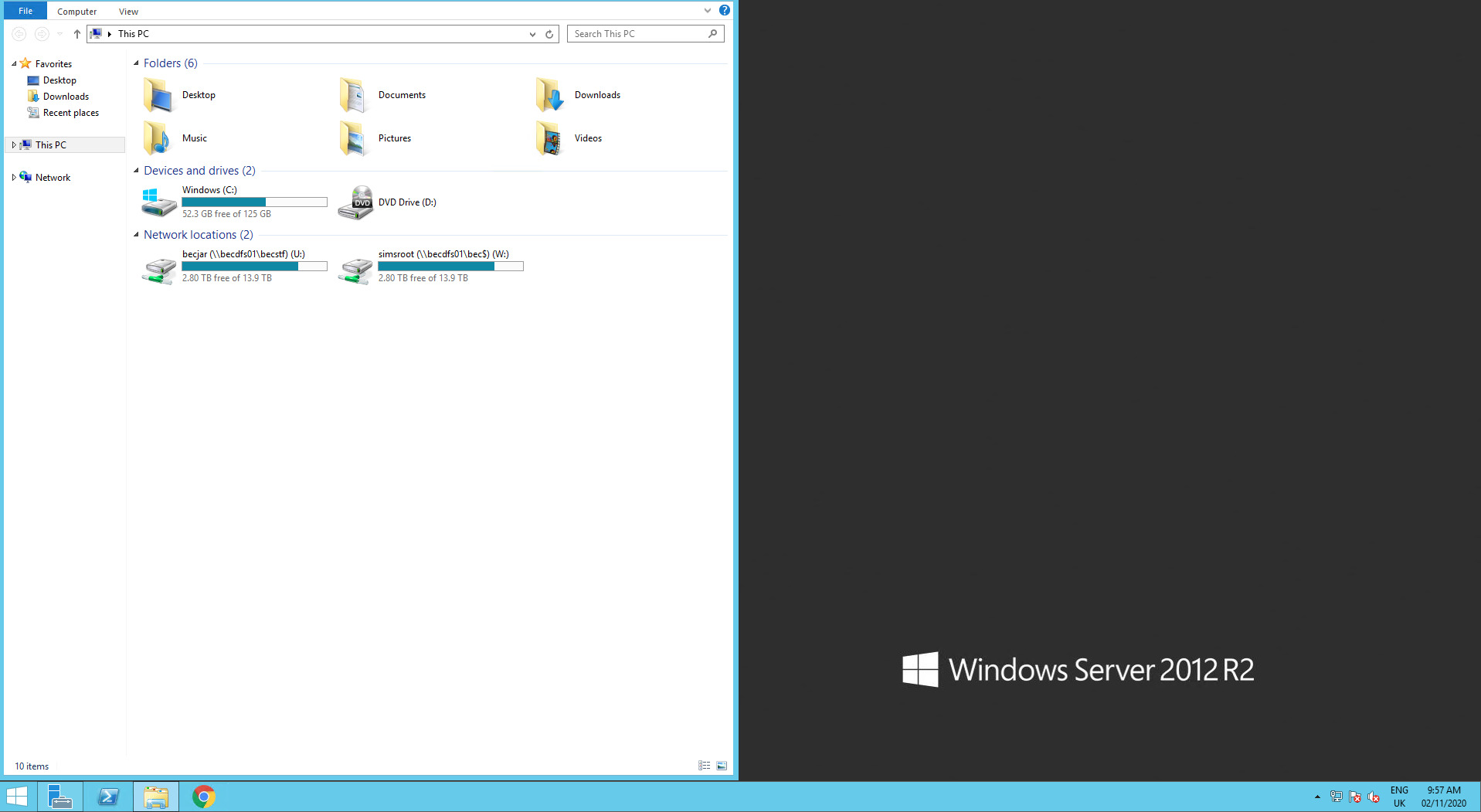Click the '10 items' status text
Image resolution: width=1481 pixels, height=812 pixels.
tap(32, 766)
